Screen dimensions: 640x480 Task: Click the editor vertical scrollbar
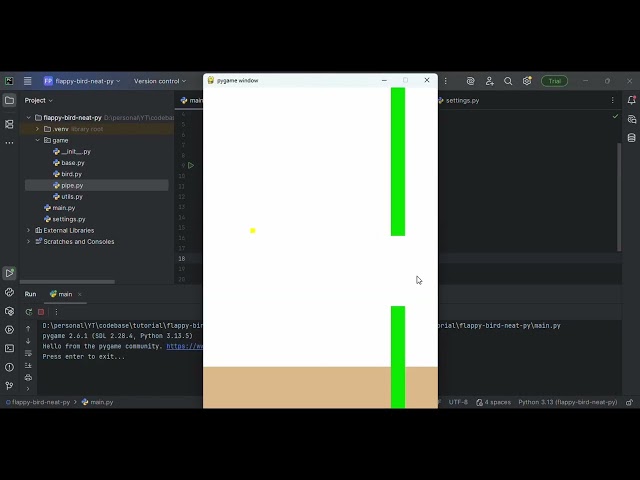click(619, 197)
